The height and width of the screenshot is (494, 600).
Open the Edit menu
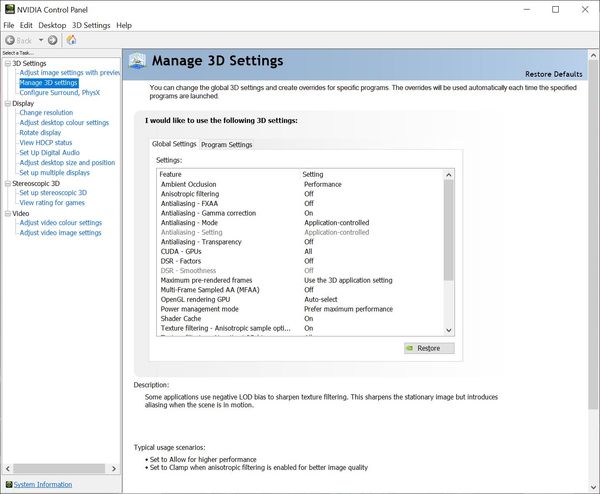coord(26,25)
